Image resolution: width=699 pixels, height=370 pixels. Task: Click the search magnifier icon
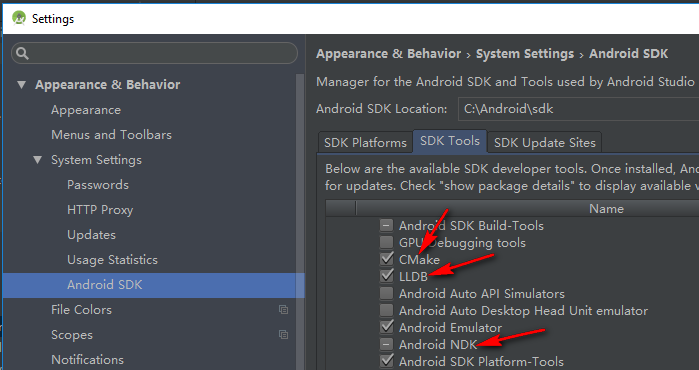tap(22, 53)
